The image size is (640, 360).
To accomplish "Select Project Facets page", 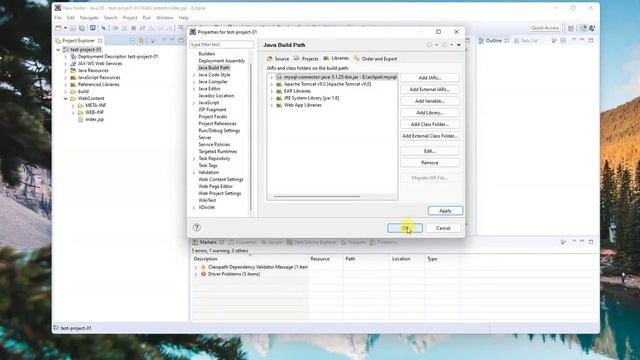I will click(213, 116).
